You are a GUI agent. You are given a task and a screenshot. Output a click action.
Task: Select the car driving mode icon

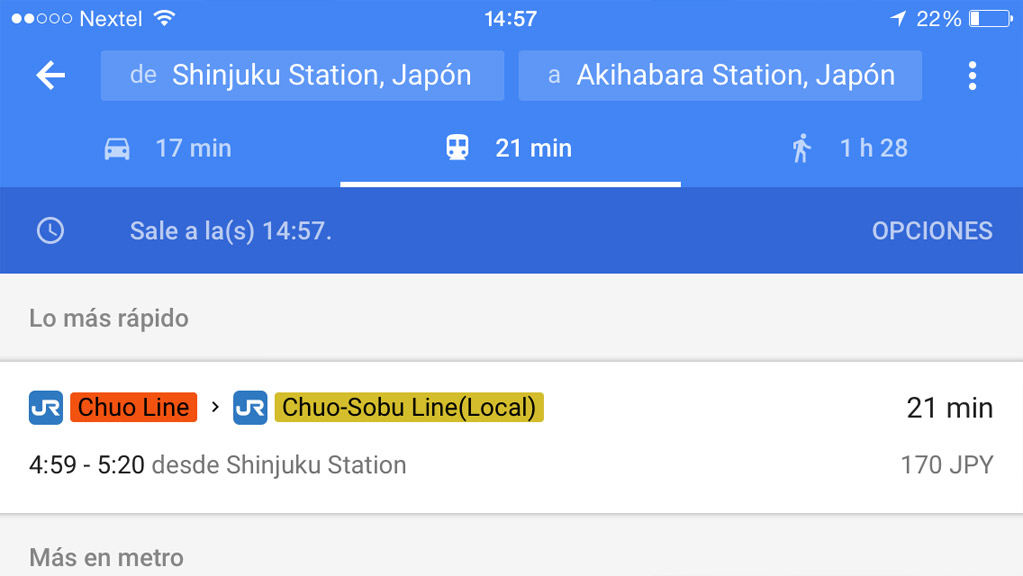(x=117, y=149)
